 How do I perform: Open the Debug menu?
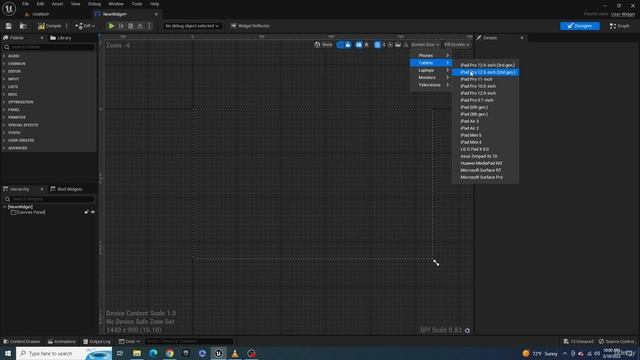coord(94,4)
